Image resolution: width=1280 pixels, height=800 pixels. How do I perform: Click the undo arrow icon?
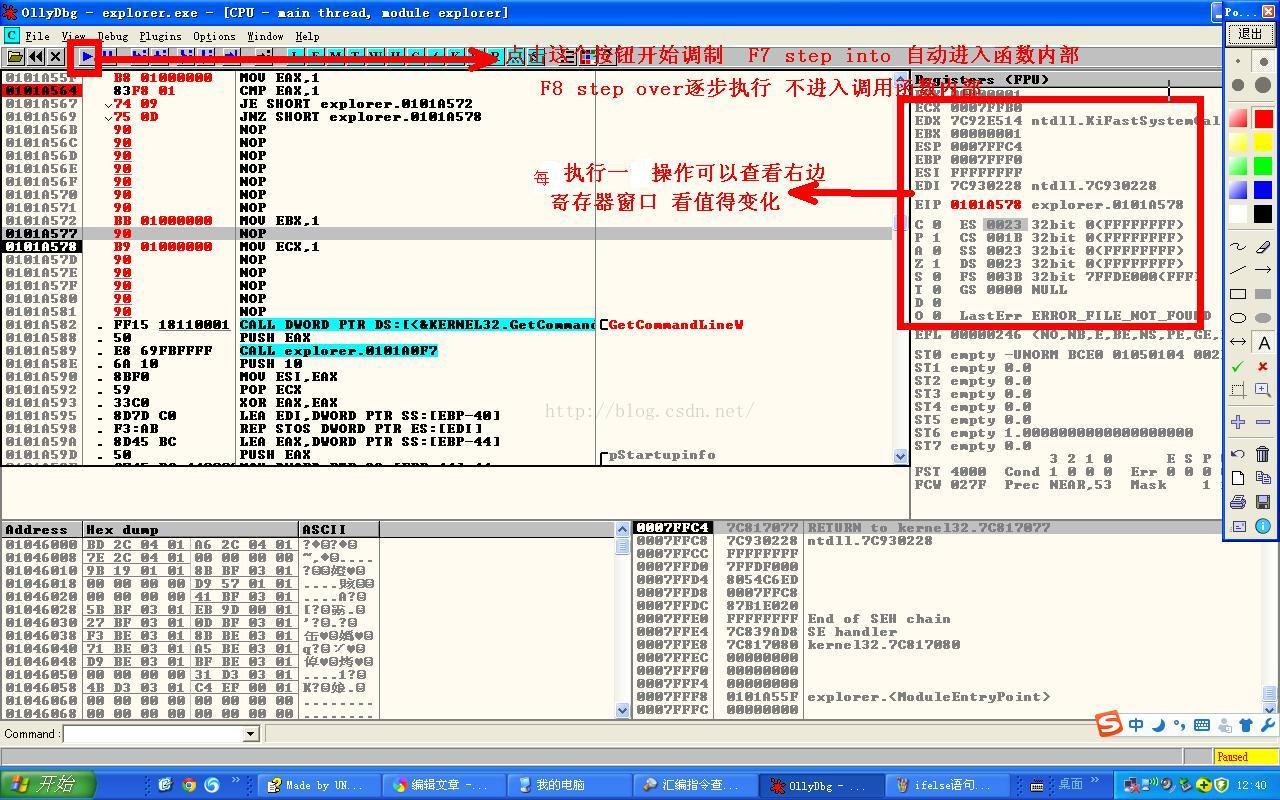click(1238, 454)
